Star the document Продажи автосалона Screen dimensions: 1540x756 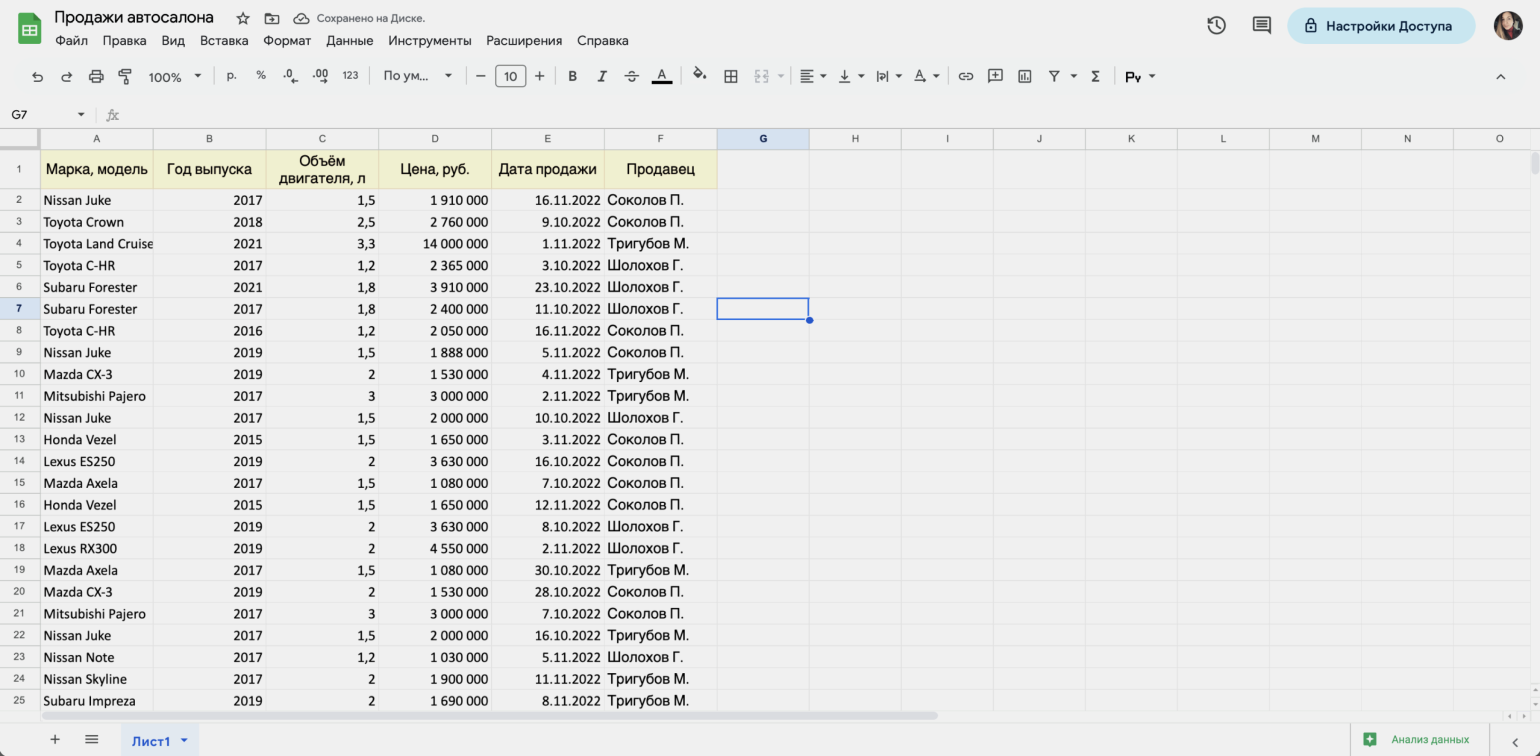(x=243, y=18)
